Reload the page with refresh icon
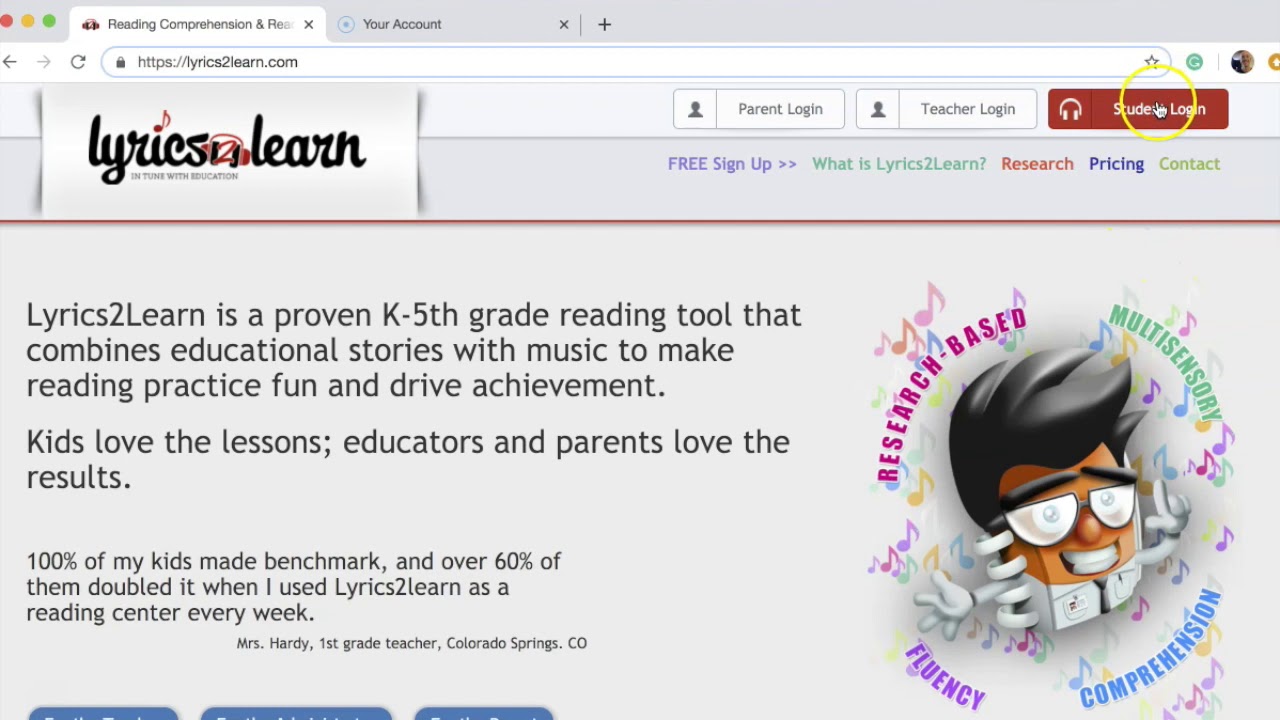This screenshot has height=720, width=1280. click(78, 62)
